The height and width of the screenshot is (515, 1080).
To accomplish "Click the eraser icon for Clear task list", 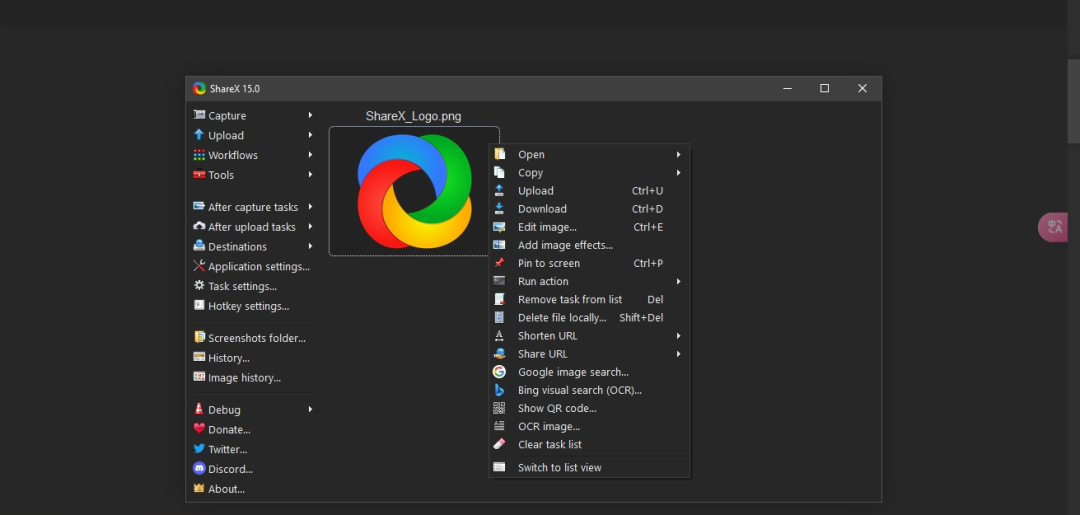I will pos(499,444).
